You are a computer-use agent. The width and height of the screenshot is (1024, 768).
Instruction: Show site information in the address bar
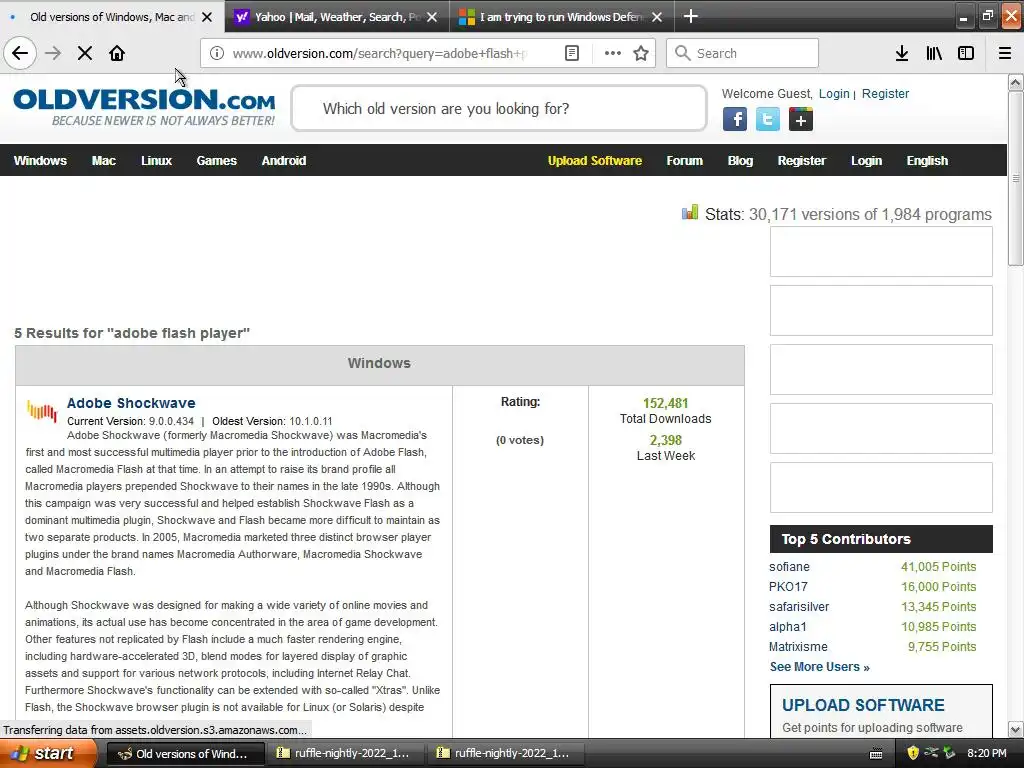(217, 53)
